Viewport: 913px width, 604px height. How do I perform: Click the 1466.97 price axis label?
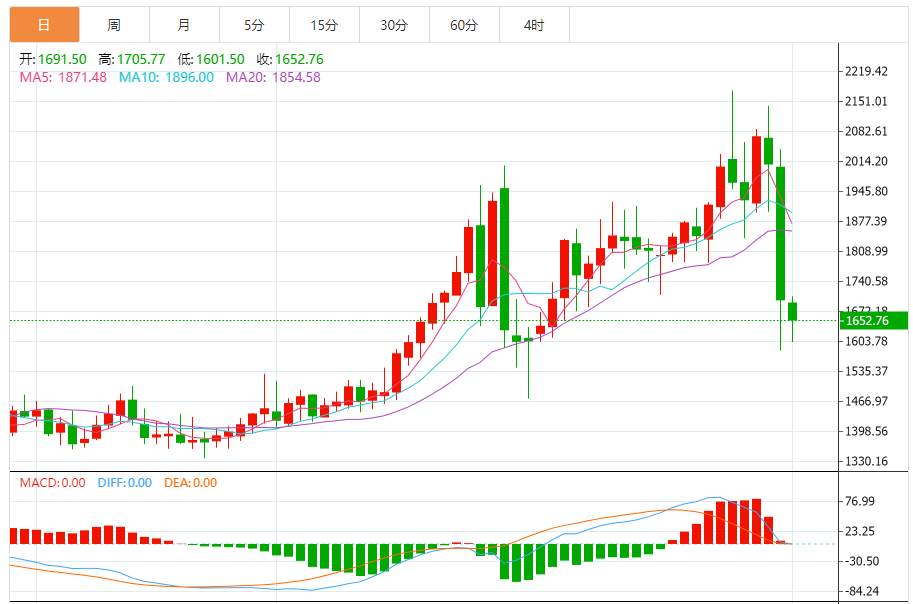point(866,401)
